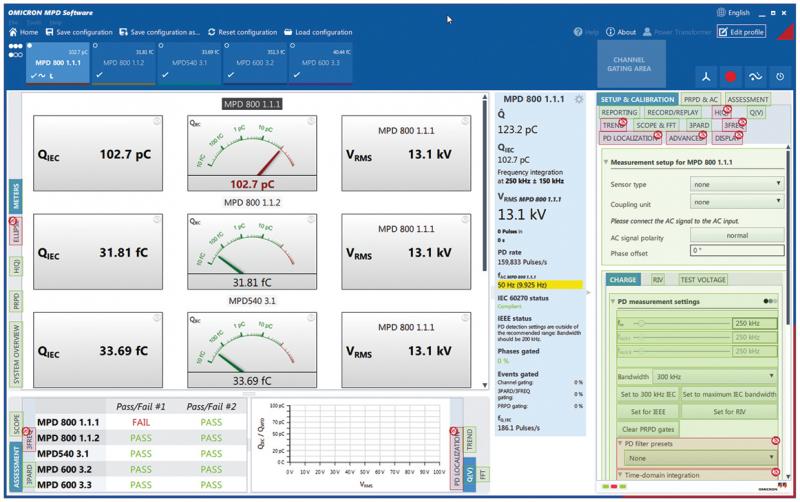Image resolution: width=800 pixels, height=502 pixels.
Task: Open the gear settings beside MPD 800 1.1.1
Action: (x=579, y=99)
